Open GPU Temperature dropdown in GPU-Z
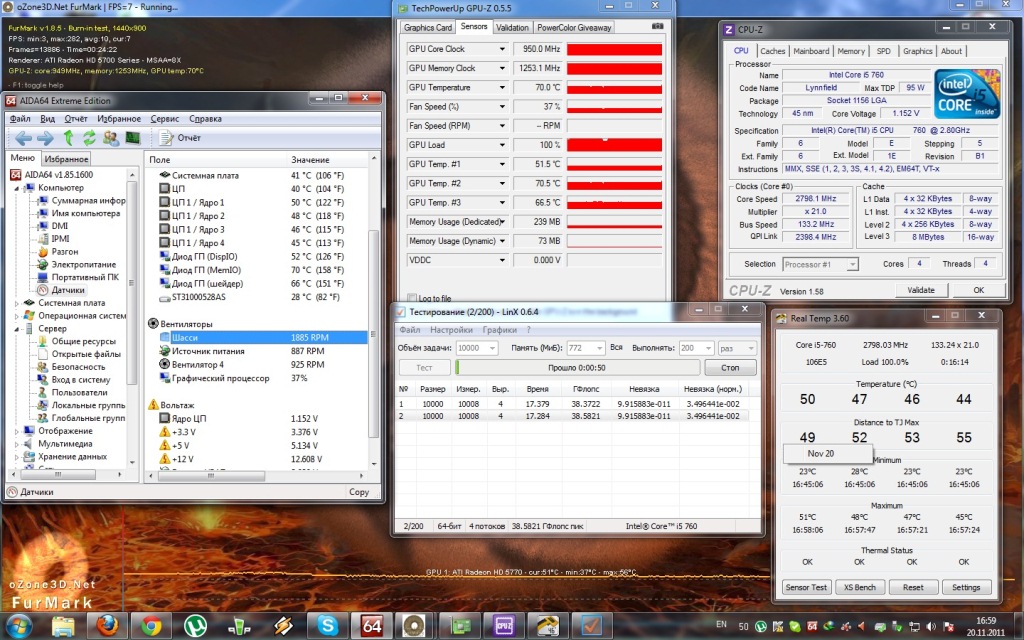The height and width of the screenshot is (640, 1024). pos(502,88)
